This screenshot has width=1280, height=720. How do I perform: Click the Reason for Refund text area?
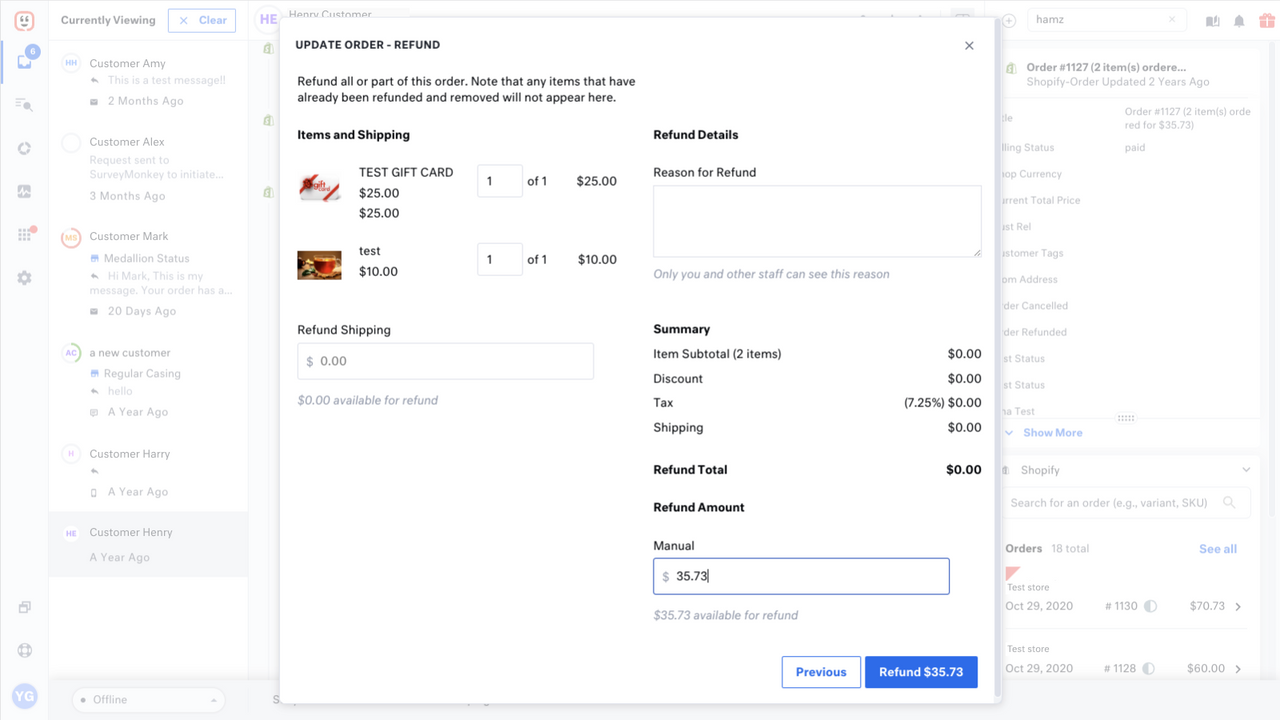(x=817, y=220)
